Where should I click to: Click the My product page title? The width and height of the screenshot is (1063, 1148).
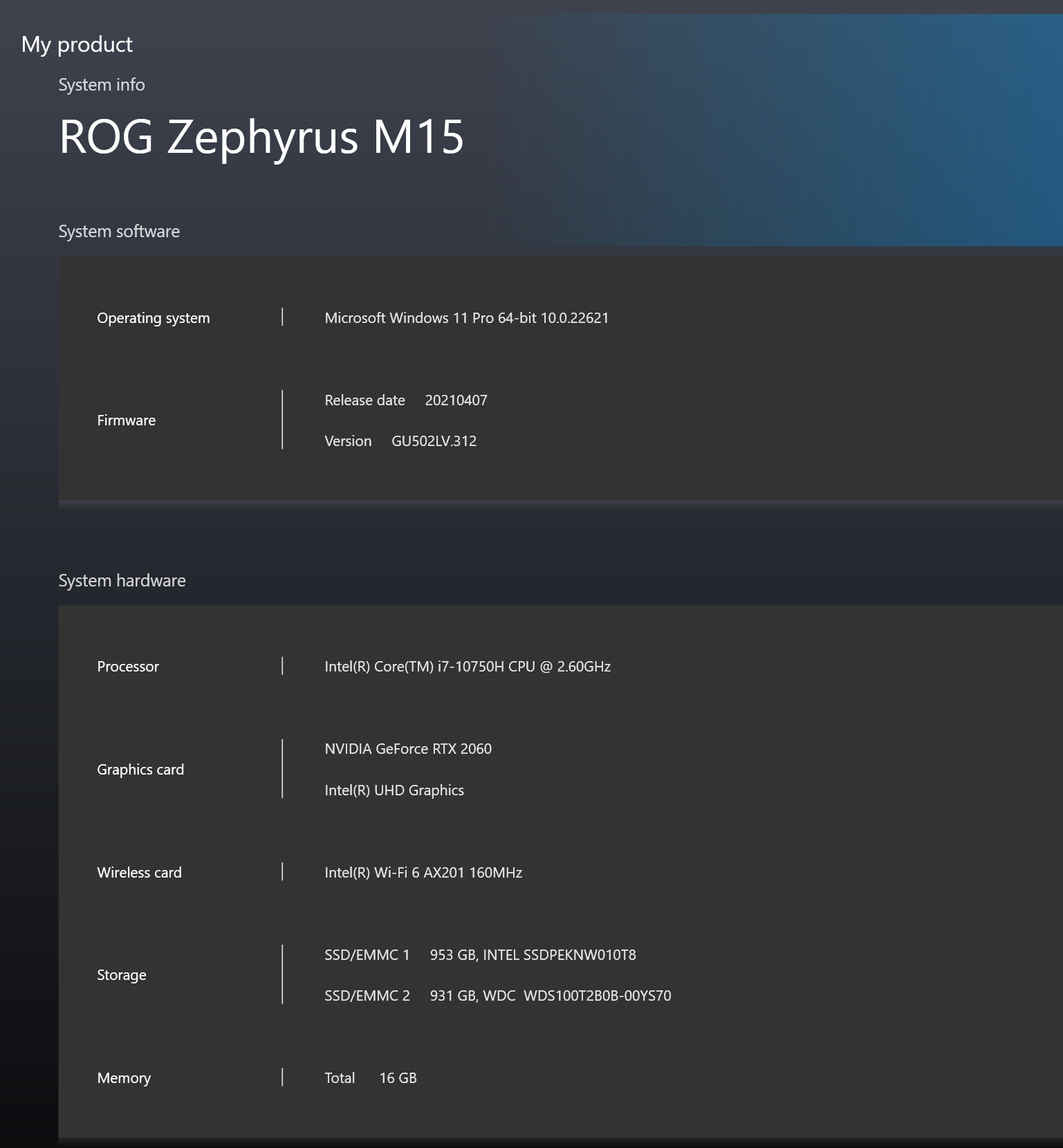77,44
